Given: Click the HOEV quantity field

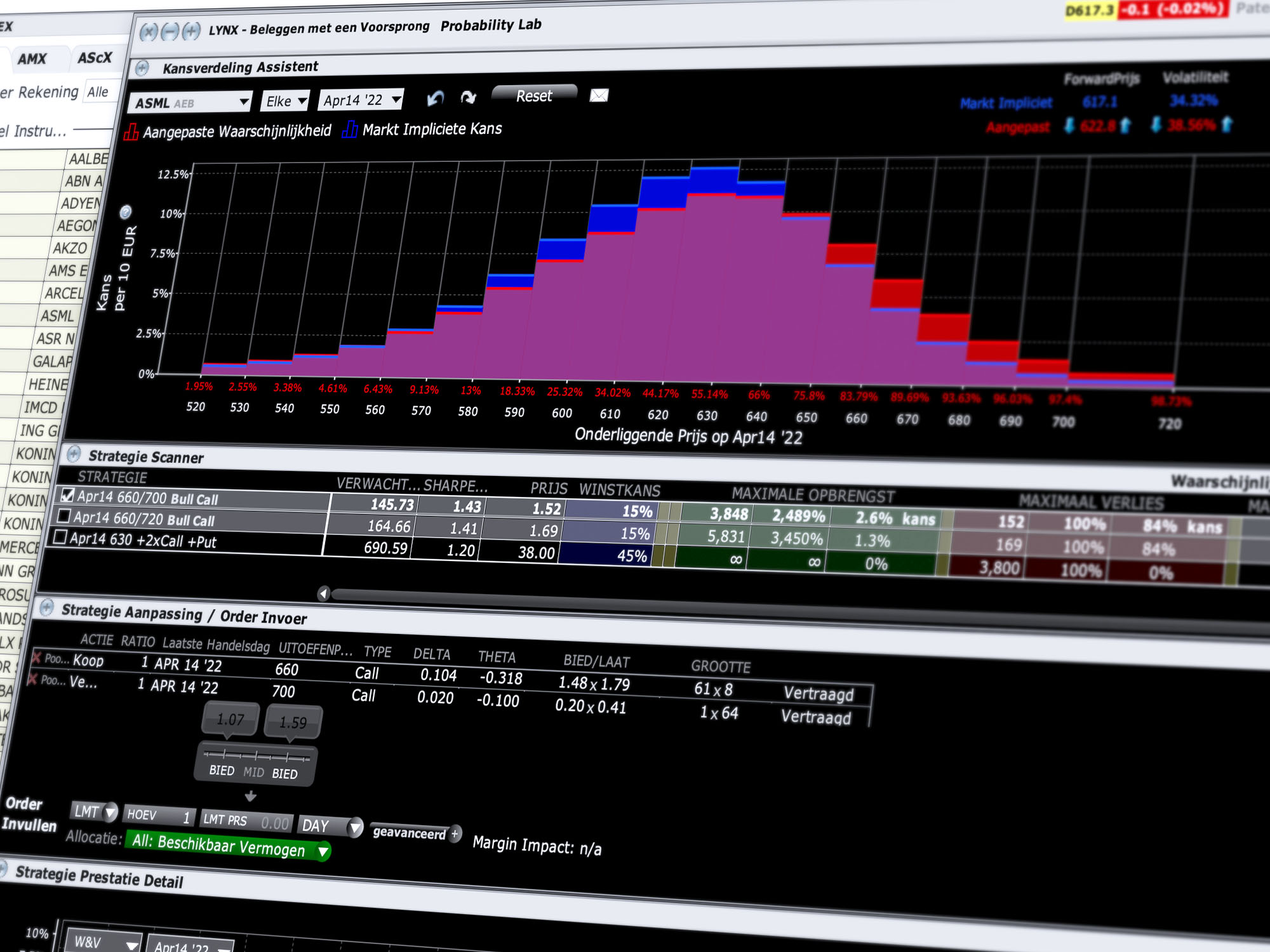Looking at the screenshot, I should click(158, 816).
